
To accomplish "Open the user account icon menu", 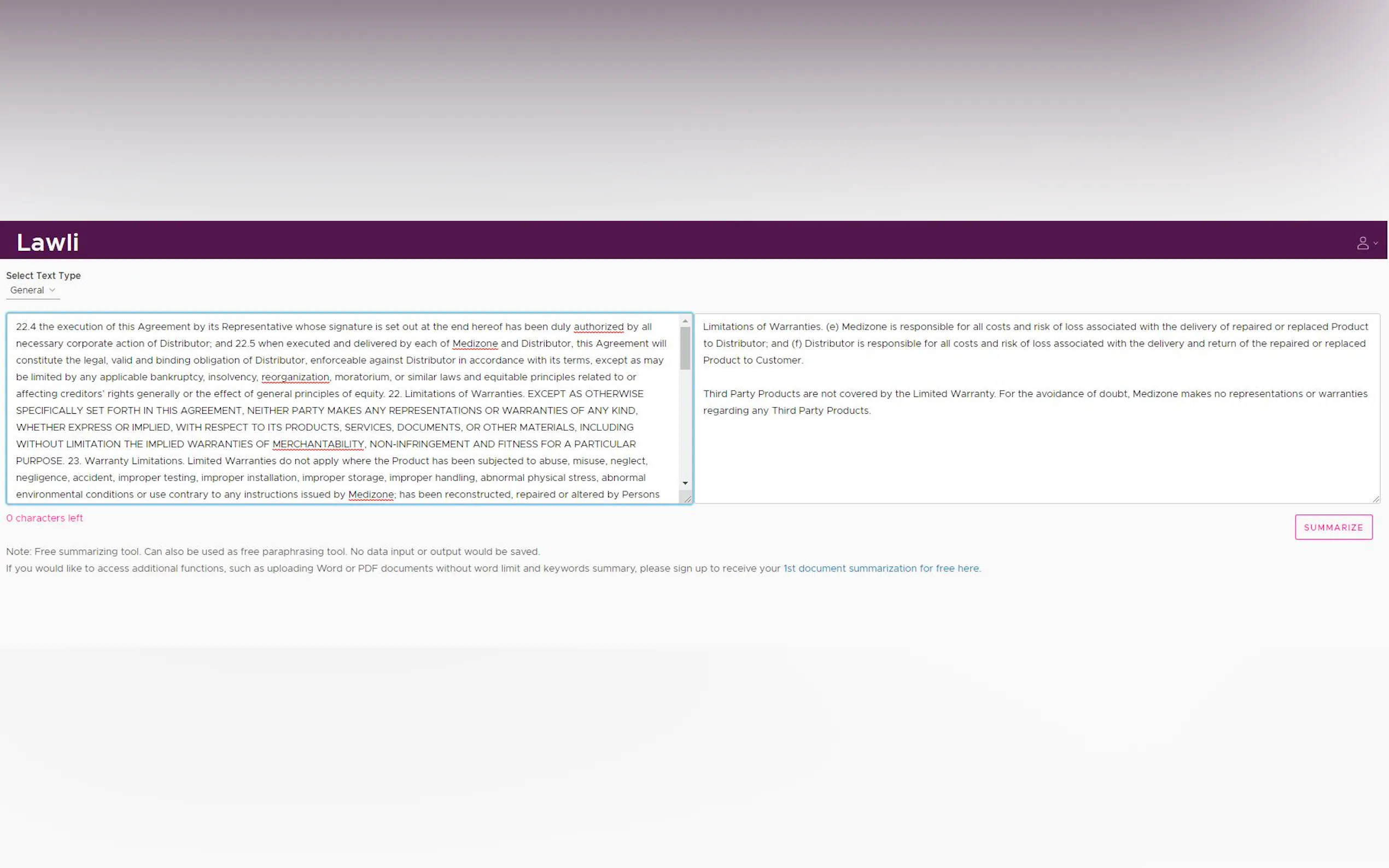I will pos(1362,243).
